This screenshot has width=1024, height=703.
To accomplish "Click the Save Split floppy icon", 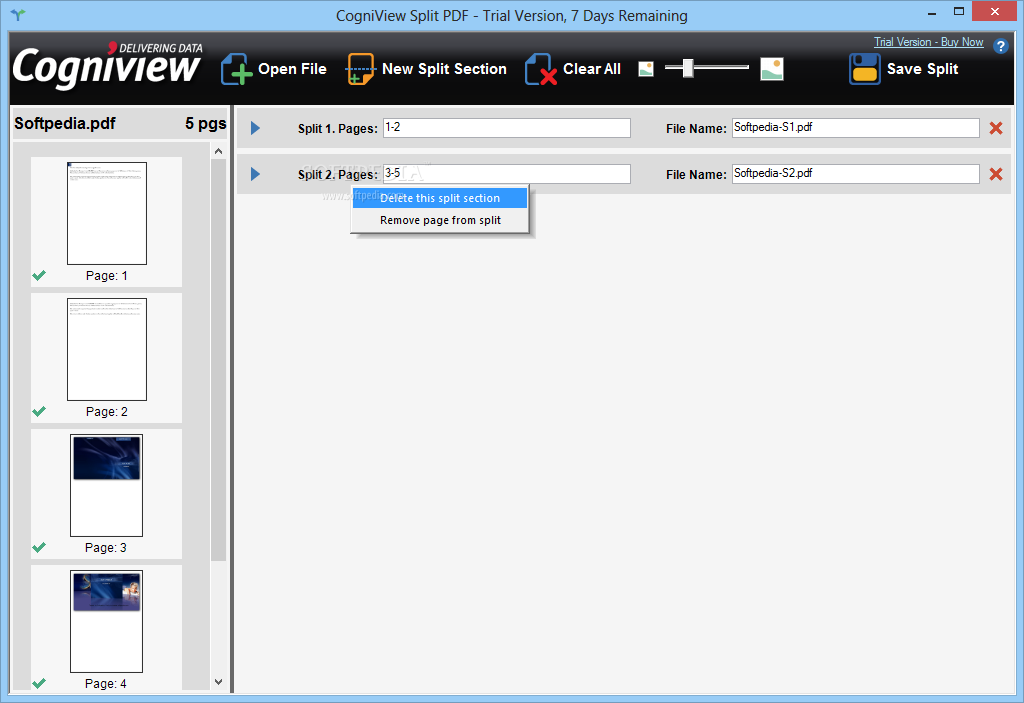I will pyautogui.click(x=865, y=69).
